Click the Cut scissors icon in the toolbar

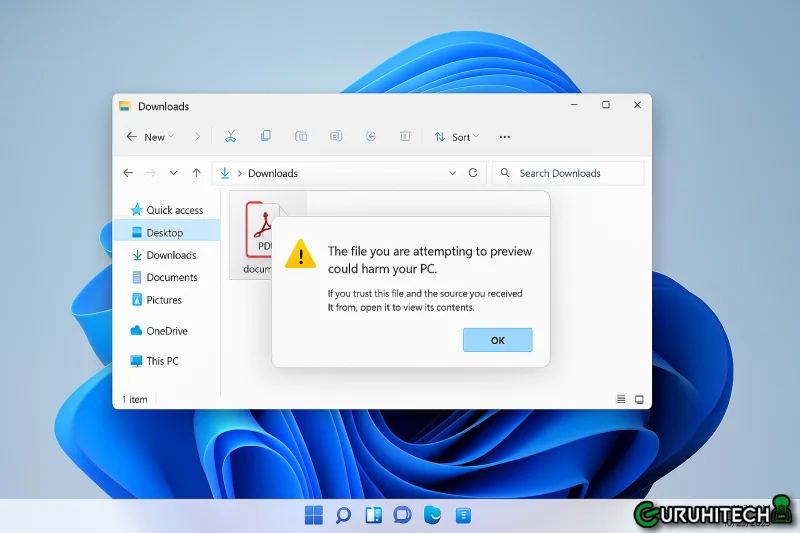point(230,136)
